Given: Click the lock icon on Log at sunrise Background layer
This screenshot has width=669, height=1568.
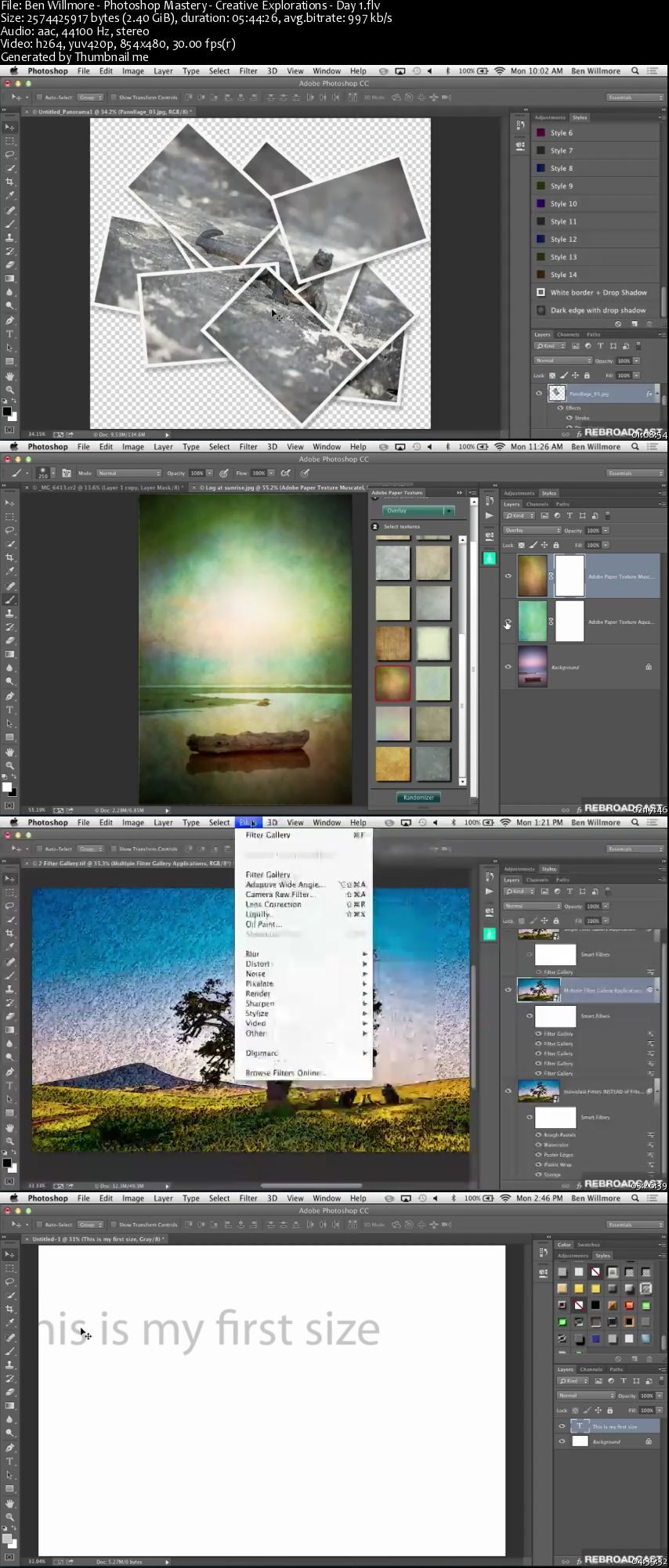Looking at the screenshot, I should click(649, 667).
